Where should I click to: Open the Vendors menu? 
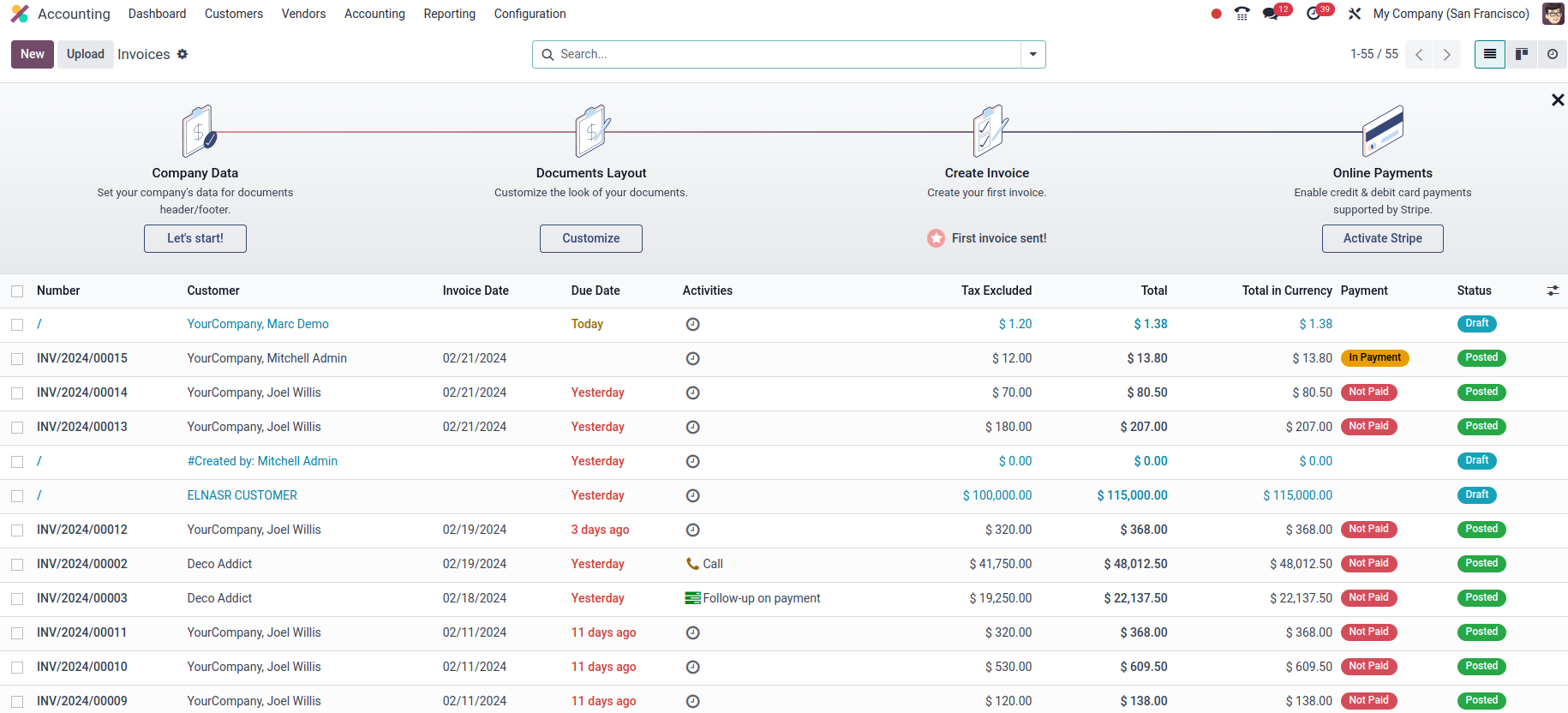pos(303,14)
